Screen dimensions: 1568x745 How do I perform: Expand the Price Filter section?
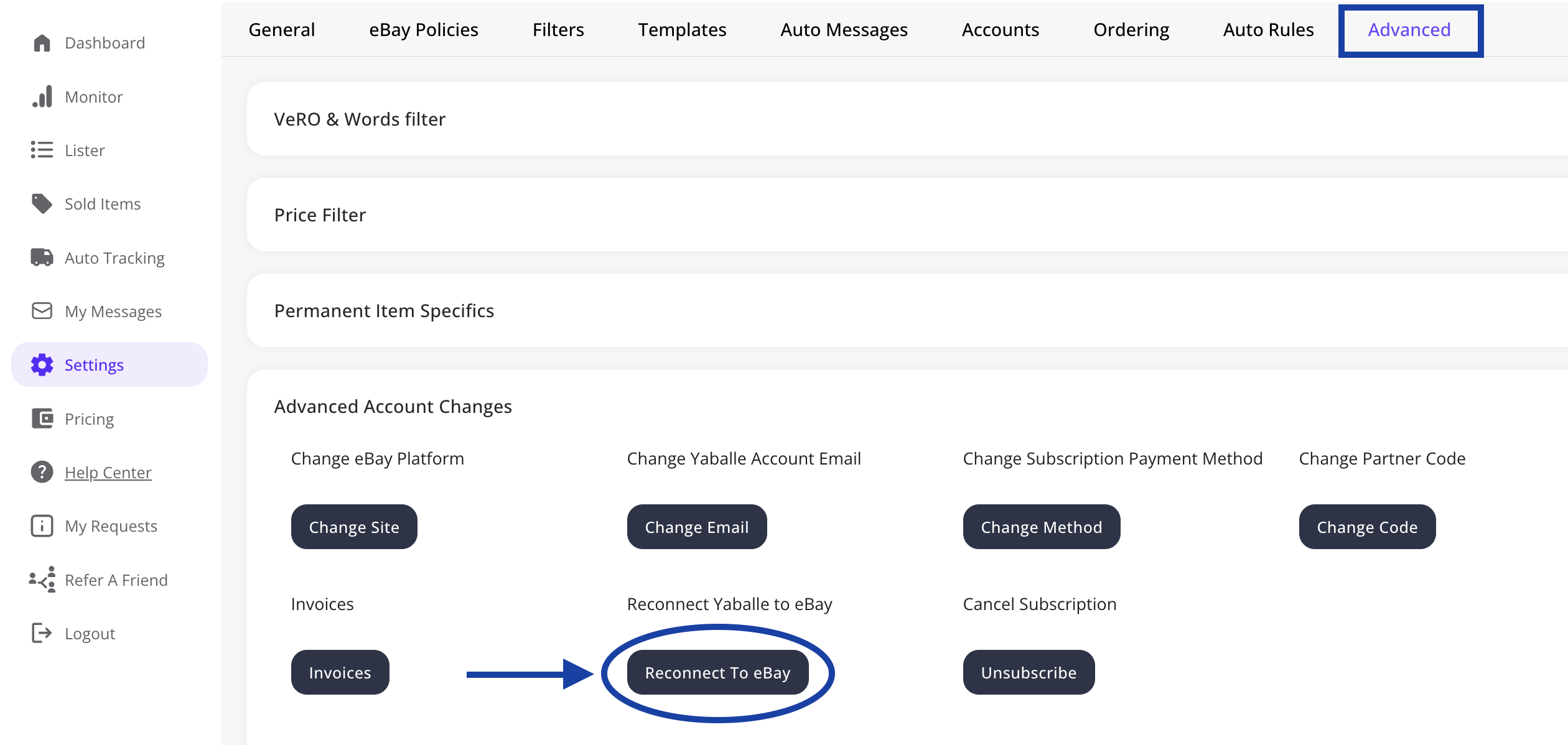coord(320,215)
